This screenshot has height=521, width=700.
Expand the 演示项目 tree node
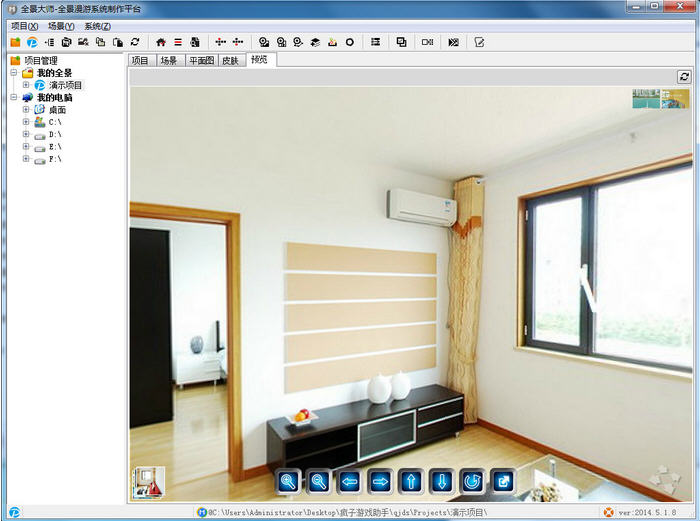pyautogui.click(x=26, y=85)
